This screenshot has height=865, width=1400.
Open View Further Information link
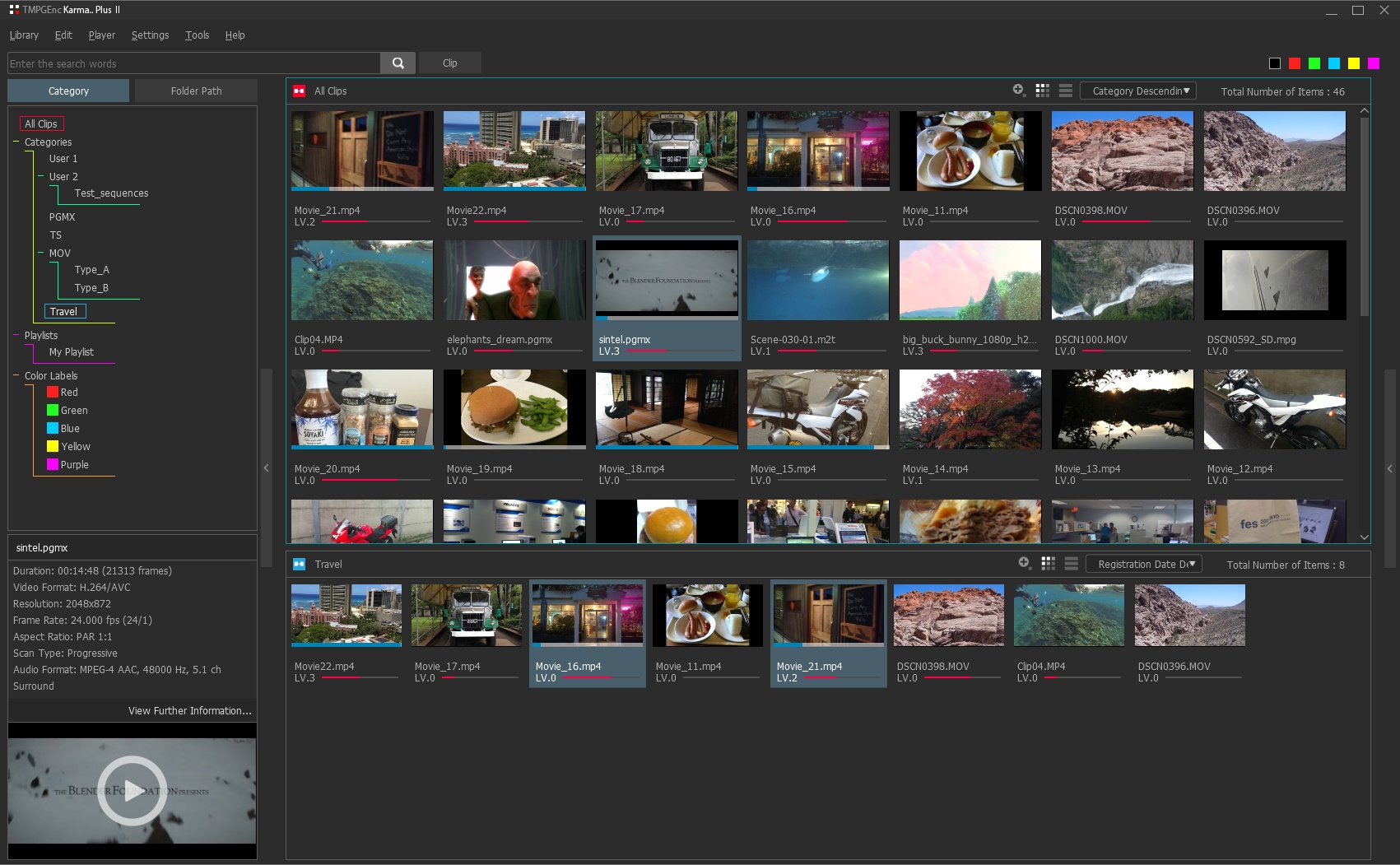190,711
